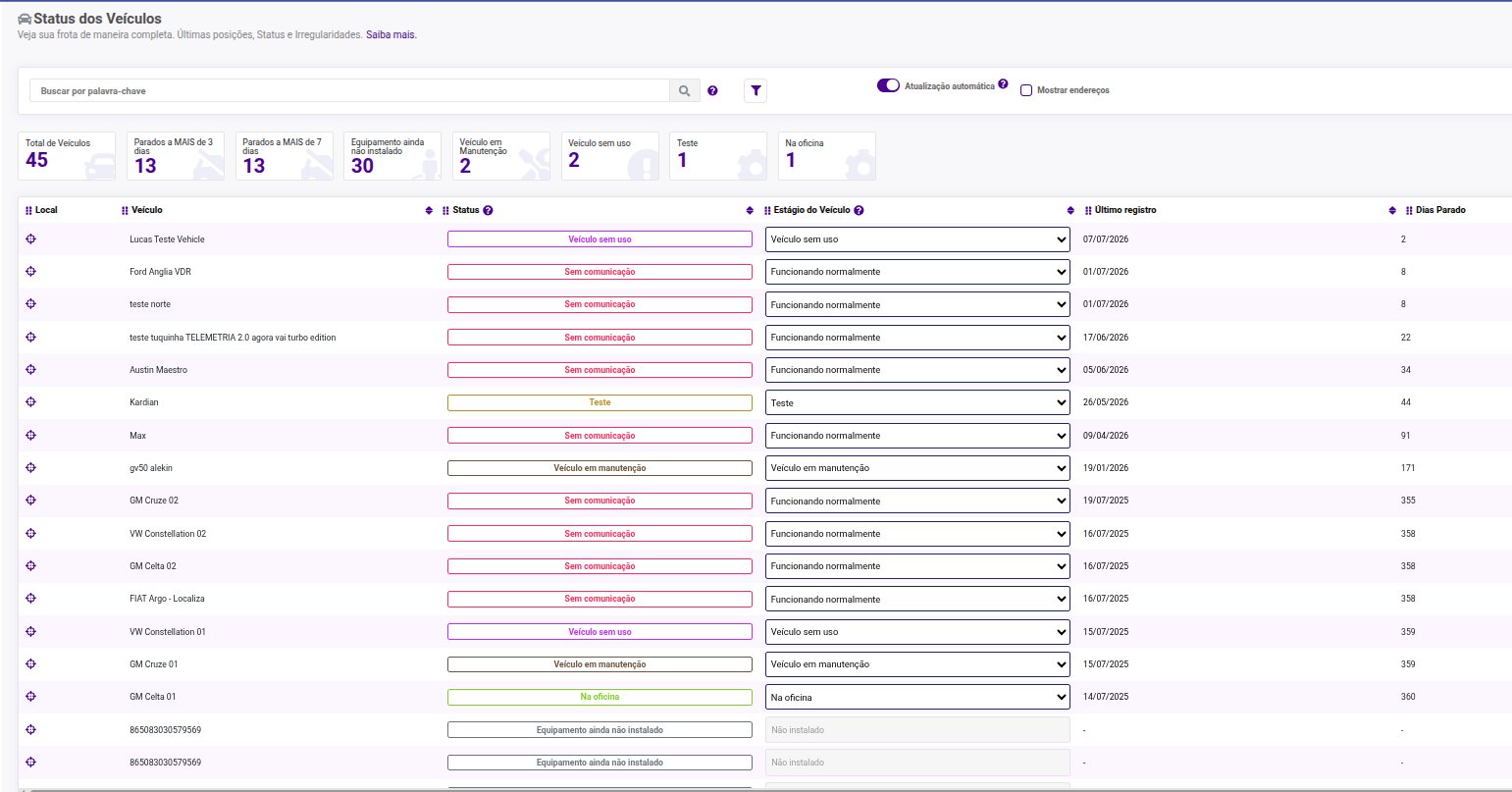Open Estágio dropdown for Ford Anglia VDR
This screenshot has height=792, width=1512.
click(917, 272)
